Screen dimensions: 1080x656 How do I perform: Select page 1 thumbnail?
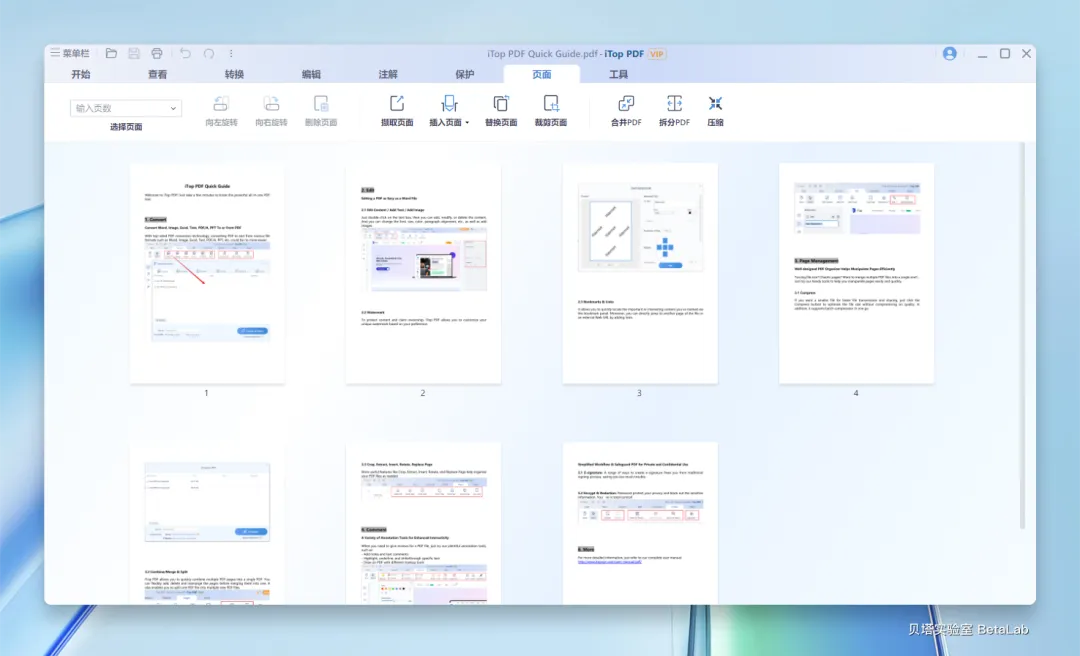click(207, 273)
